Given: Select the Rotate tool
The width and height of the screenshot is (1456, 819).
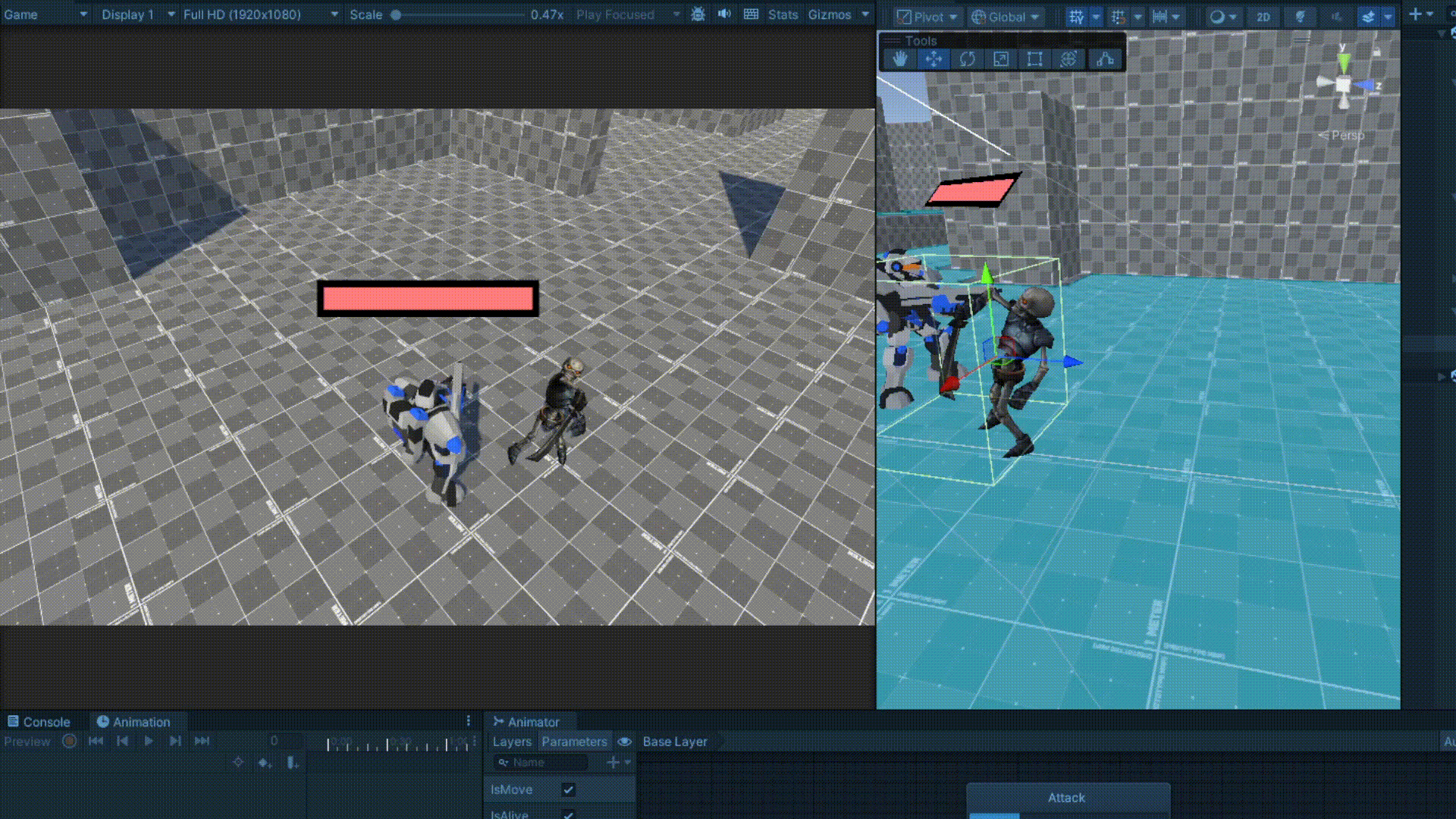Looking at the screenshot, I should click(x=967, y=59).
